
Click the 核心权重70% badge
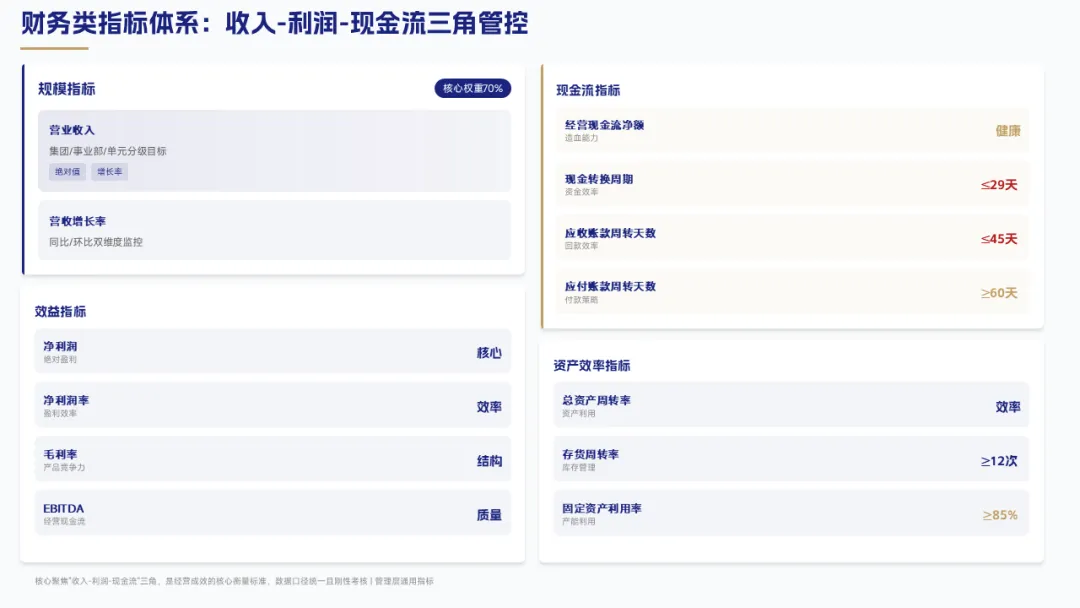pyautogui.click(x=472, y=88)
